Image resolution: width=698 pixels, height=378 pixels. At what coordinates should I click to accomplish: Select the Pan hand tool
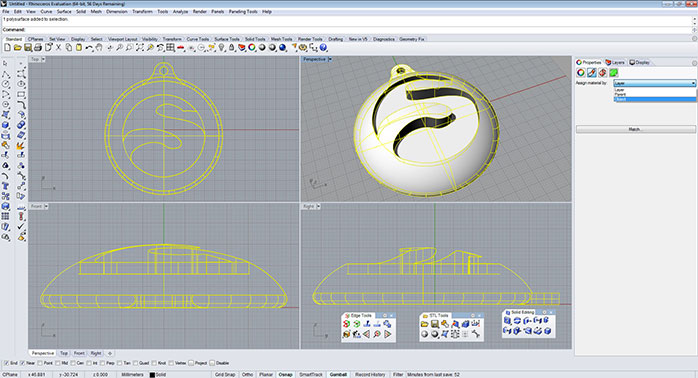[99, 48]
